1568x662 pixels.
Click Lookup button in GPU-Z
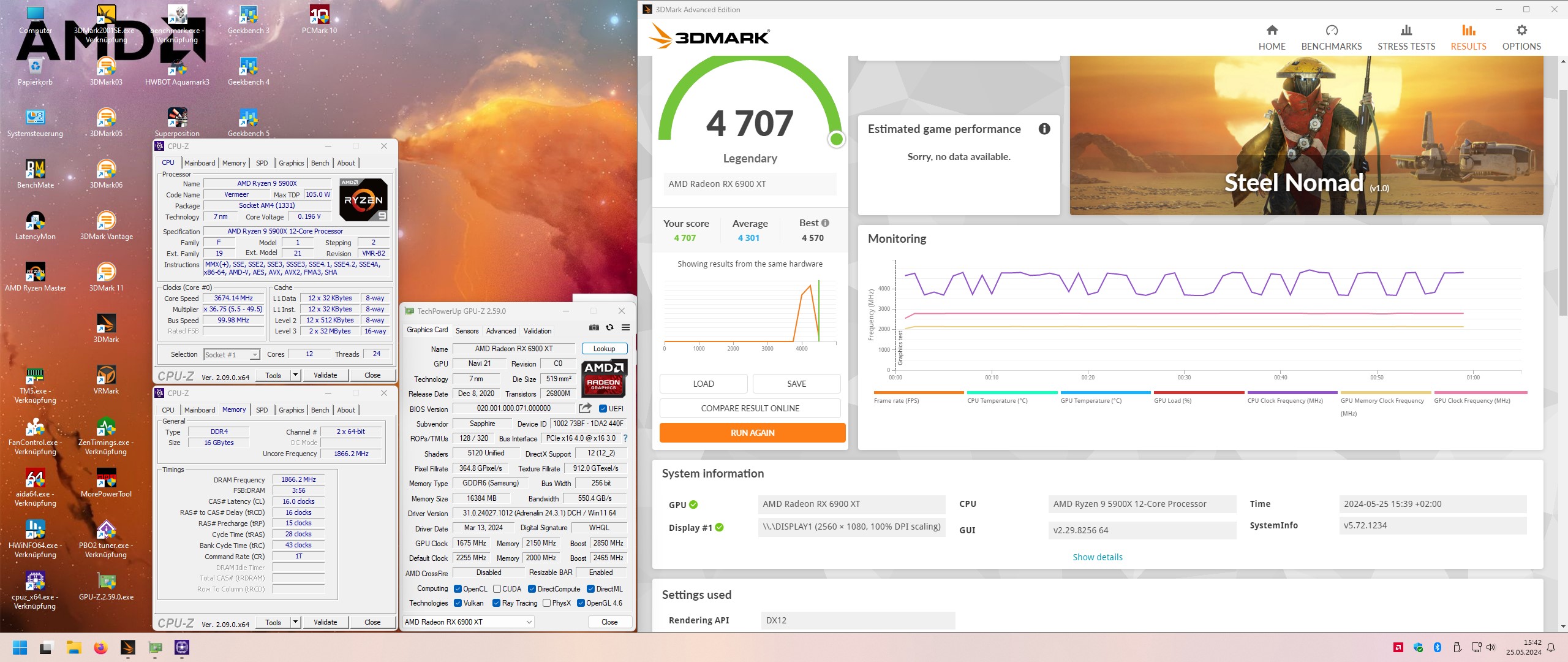pos(604,349)
